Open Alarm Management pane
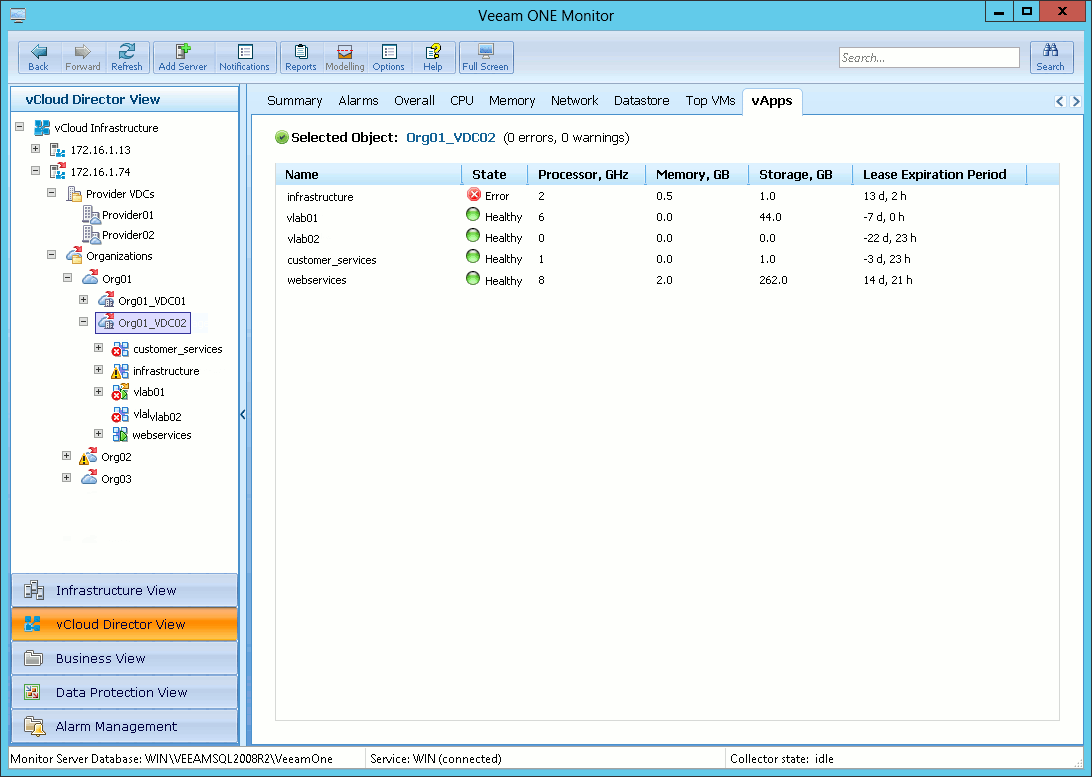Viewport: 1092px width, 777px height. (x=125, y=727)
